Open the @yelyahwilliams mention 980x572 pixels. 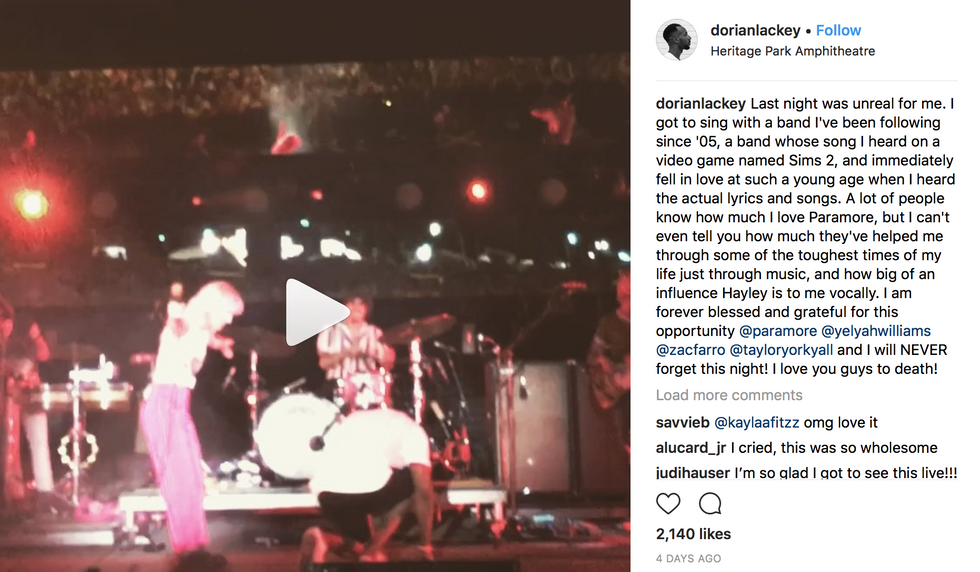pyautogui.click(x=876, y=331)
